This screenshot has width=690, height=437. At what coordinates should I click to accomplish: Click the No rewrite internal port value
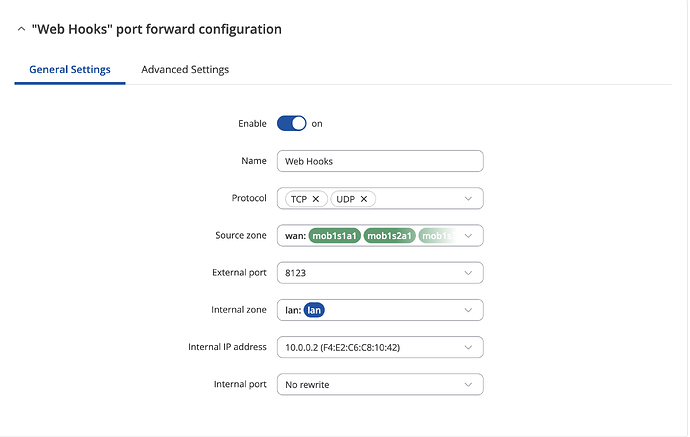(307, 385)
